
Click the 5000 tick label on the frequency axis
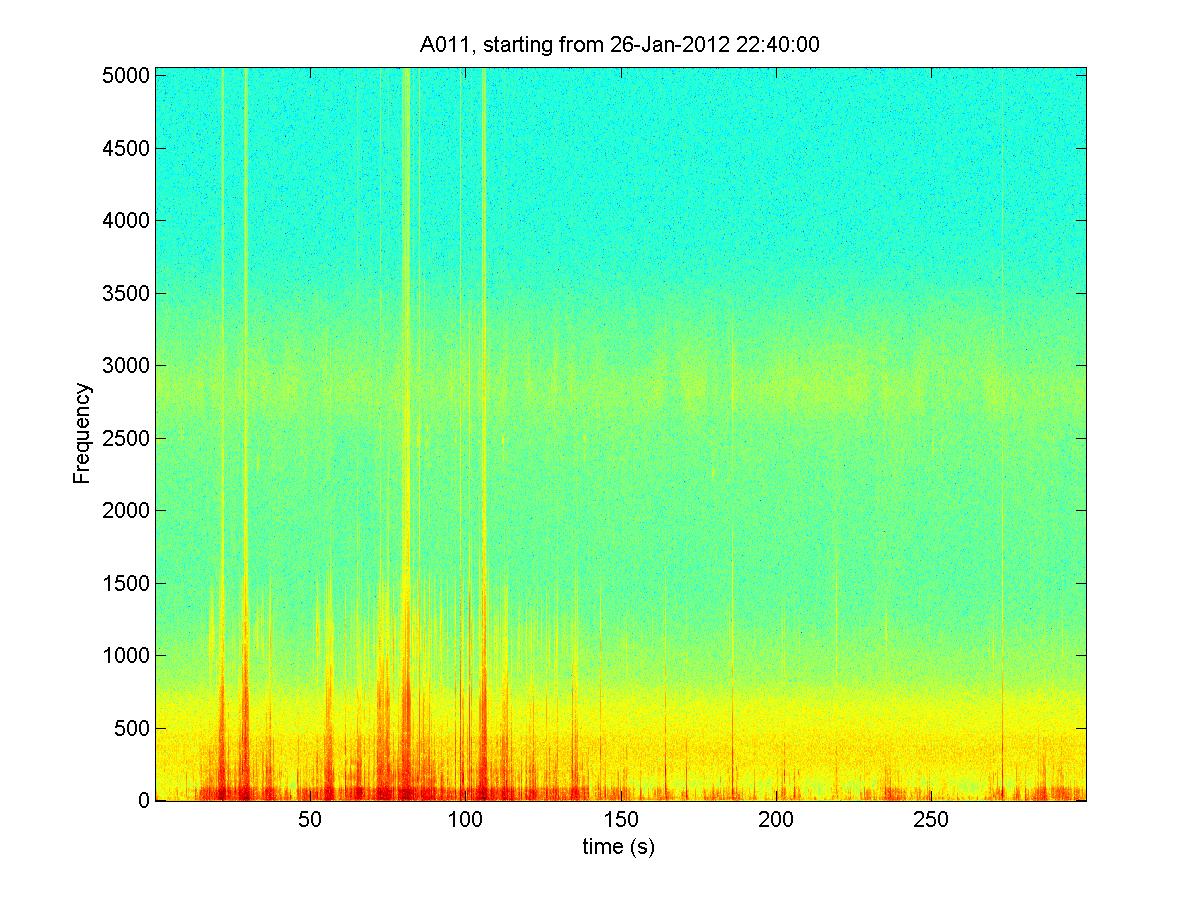pyautogui.click(x=125, y=75)
